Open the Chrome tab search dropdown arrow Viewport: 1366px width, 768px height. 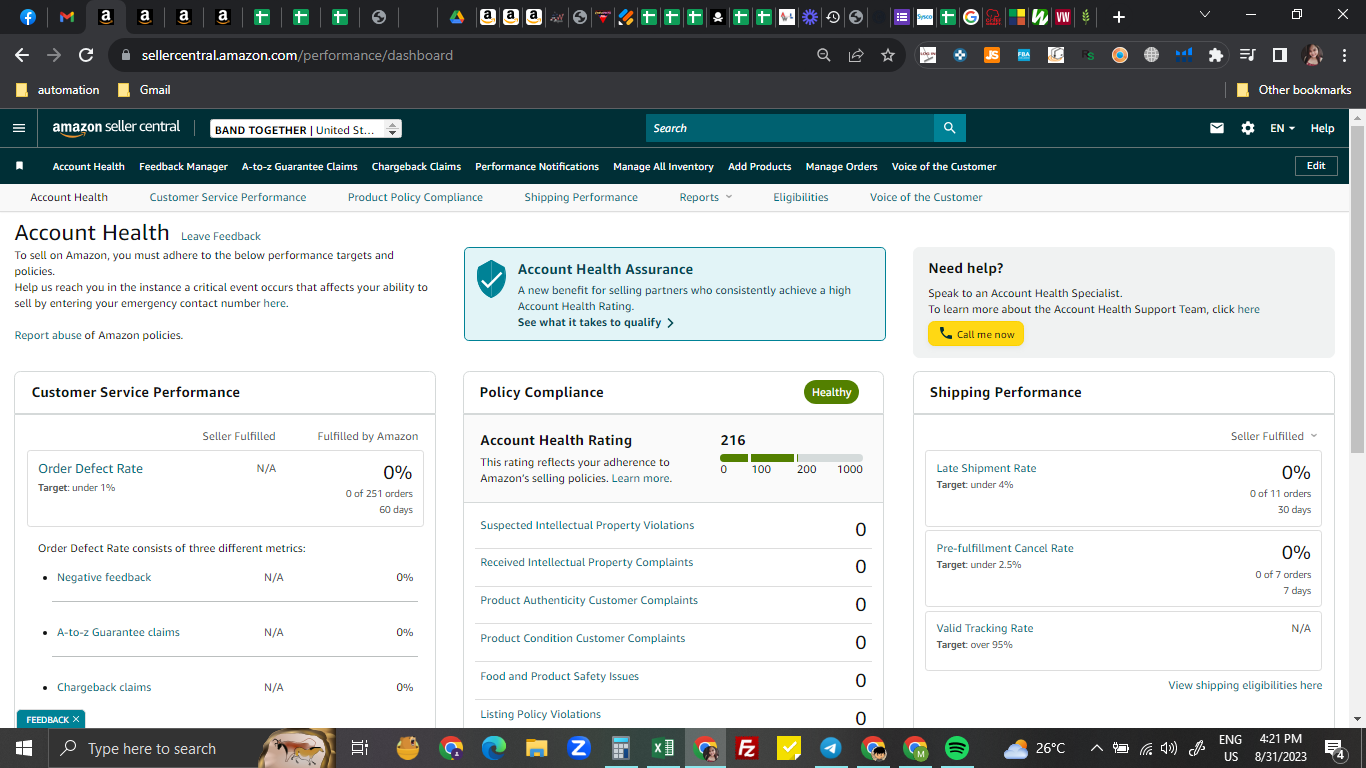[1204, 15]
